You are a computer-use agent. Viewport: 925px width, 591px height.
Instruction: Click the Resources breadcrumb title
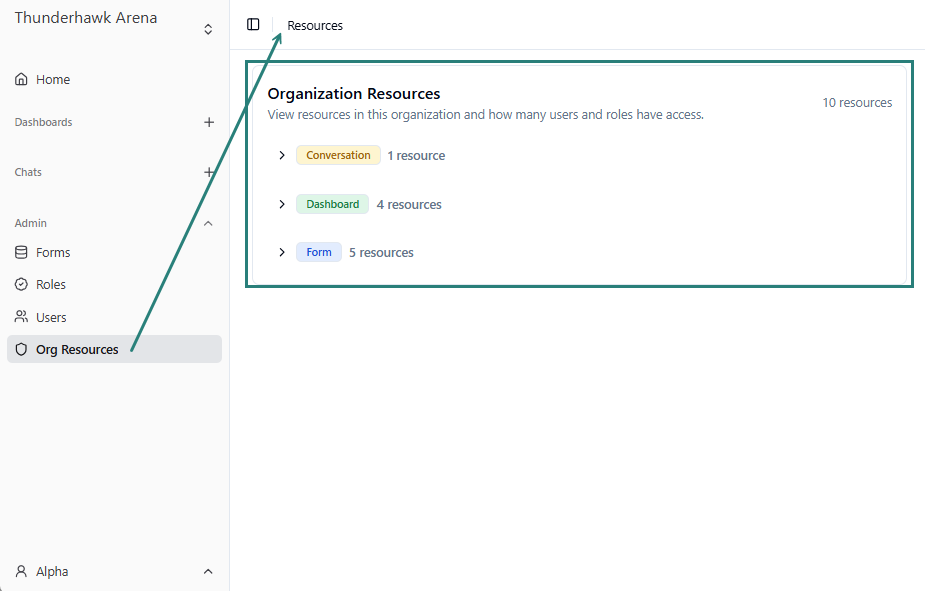point(315,26)
